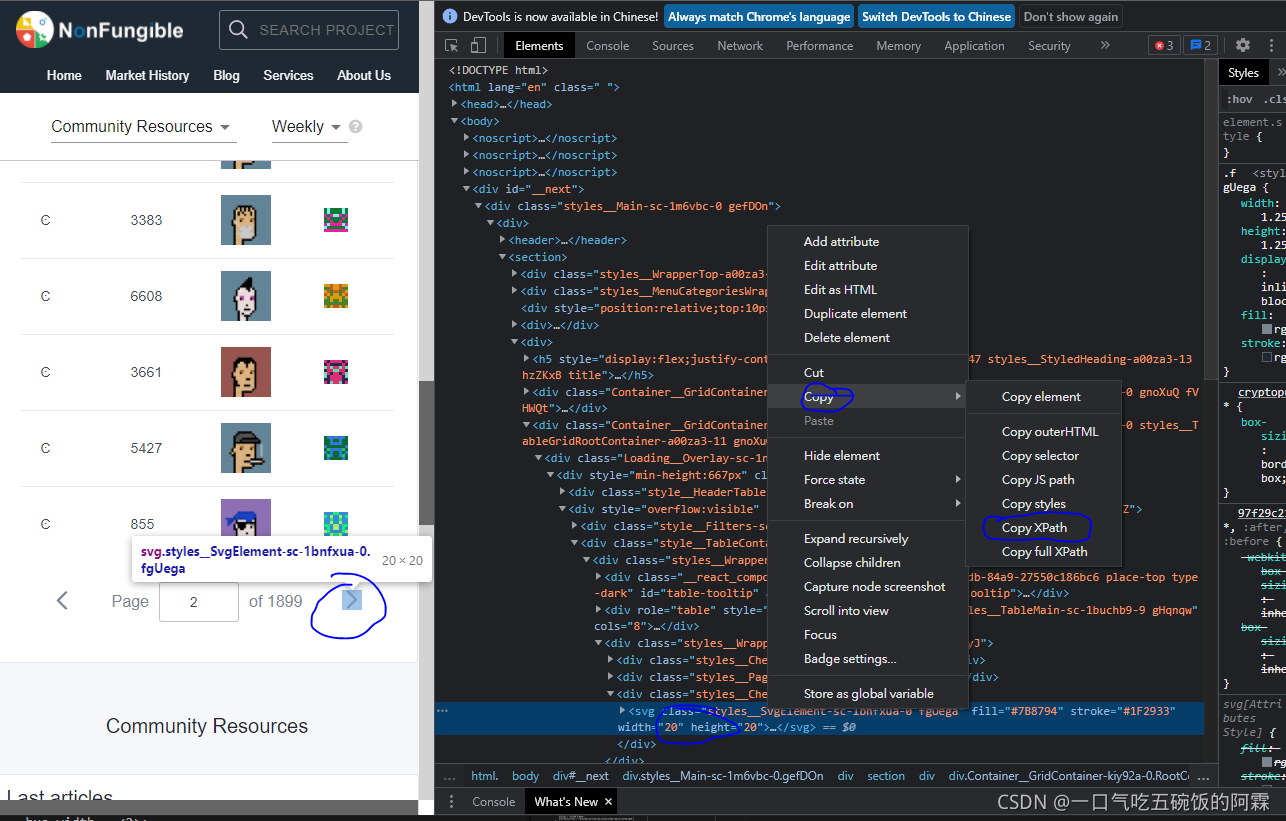1286x821 pixels.
Task: Go to next page arrow in pagination
Action: click(x=351, y=600)
